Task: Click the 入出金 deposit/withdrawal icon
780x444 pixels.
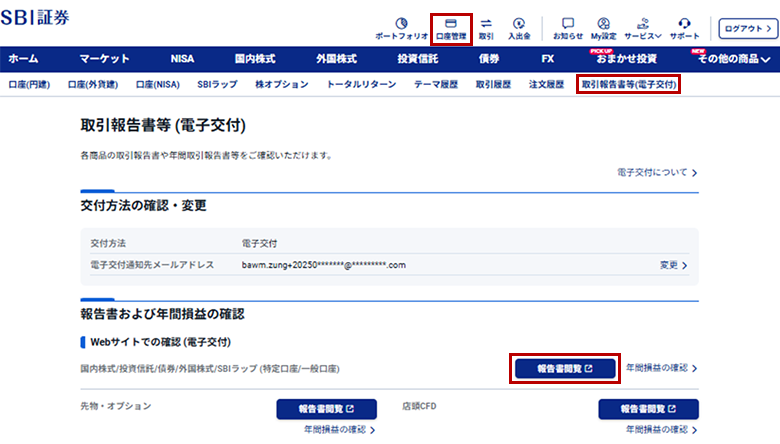Action: point(518,27)
